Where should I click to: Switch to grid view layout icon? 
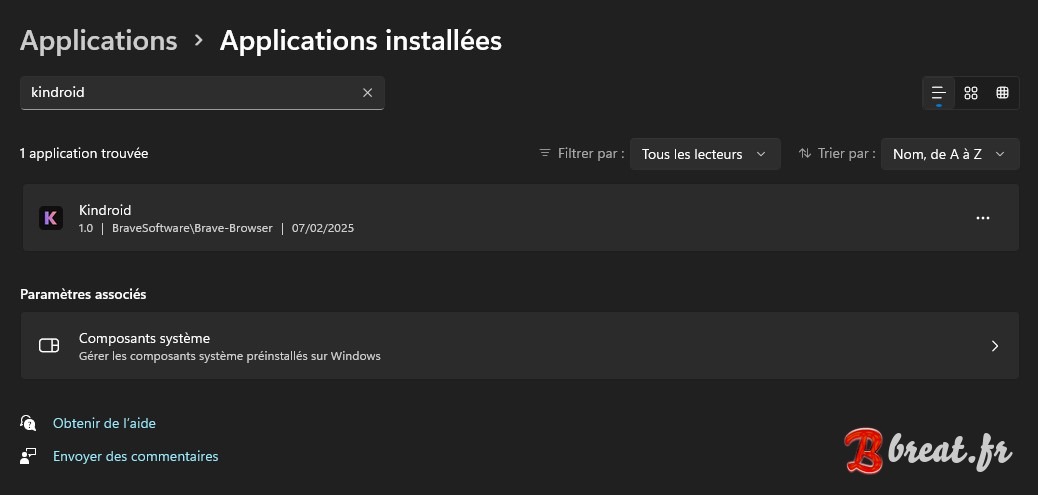pyautogui.click(x=970, y=93)
